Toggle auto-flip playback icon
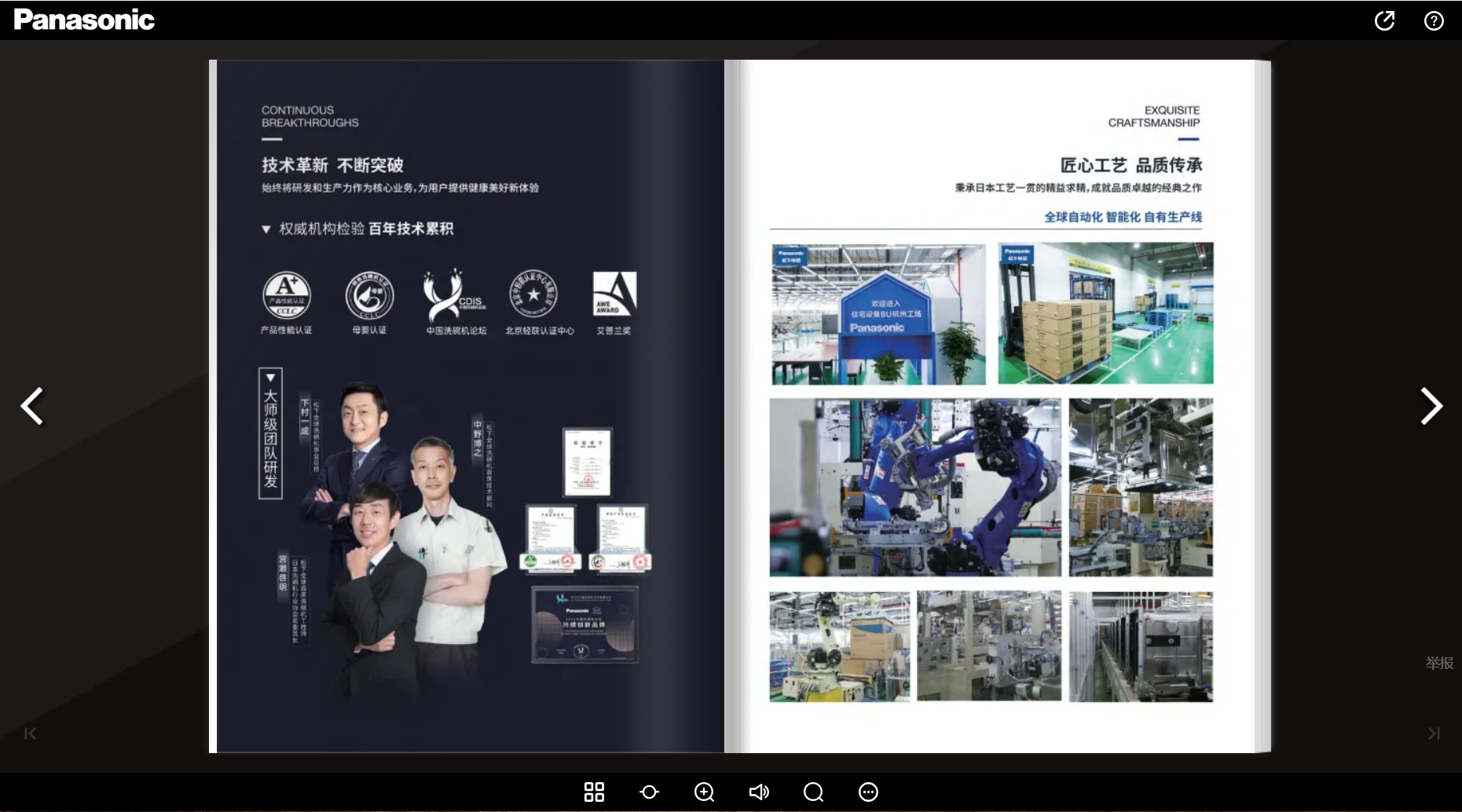1462x812 pixels. click(649, 792)
